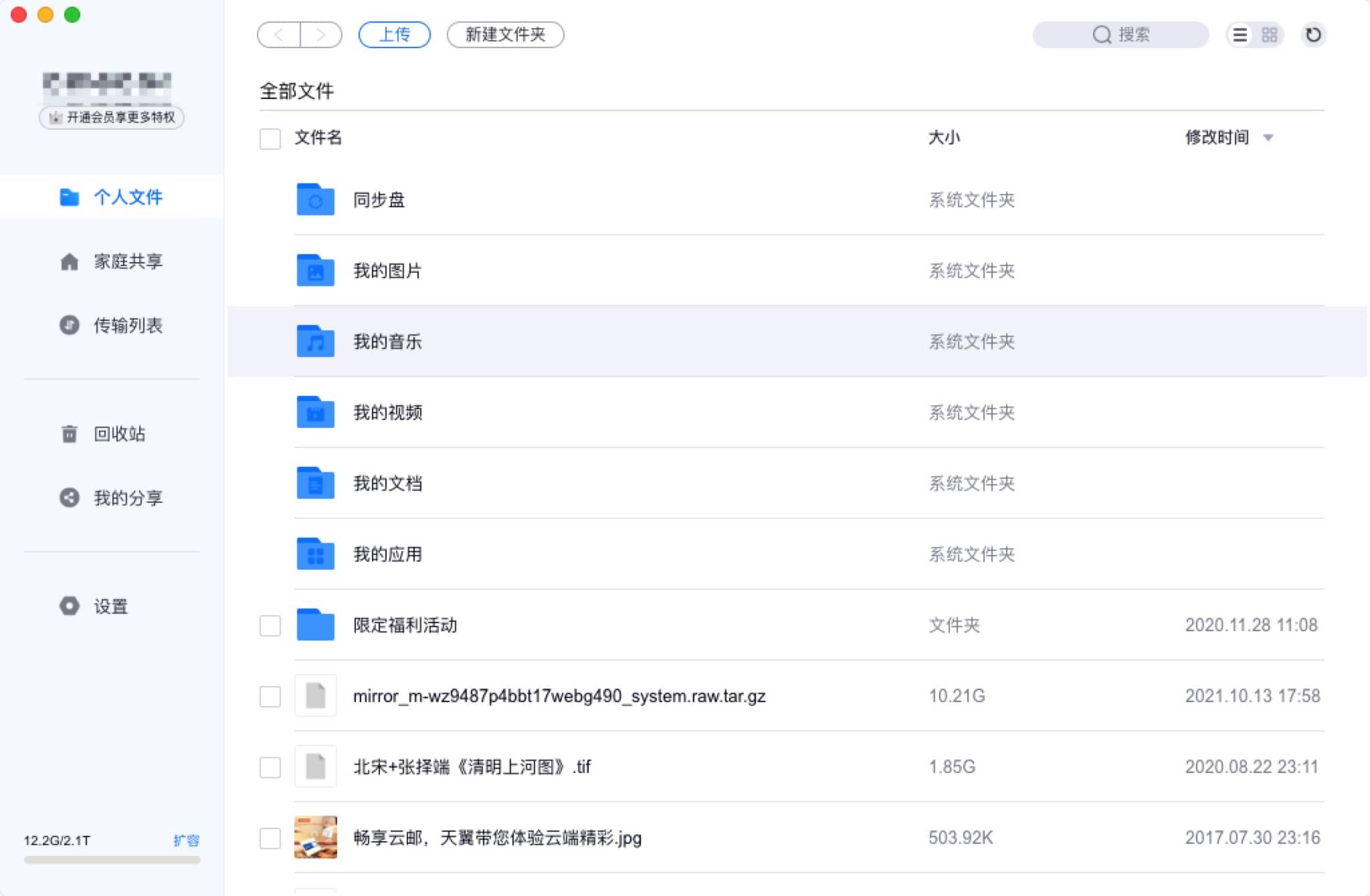Check the box for 清明上河图 tif
The image size is (1370, 896).
pos(270,767)
